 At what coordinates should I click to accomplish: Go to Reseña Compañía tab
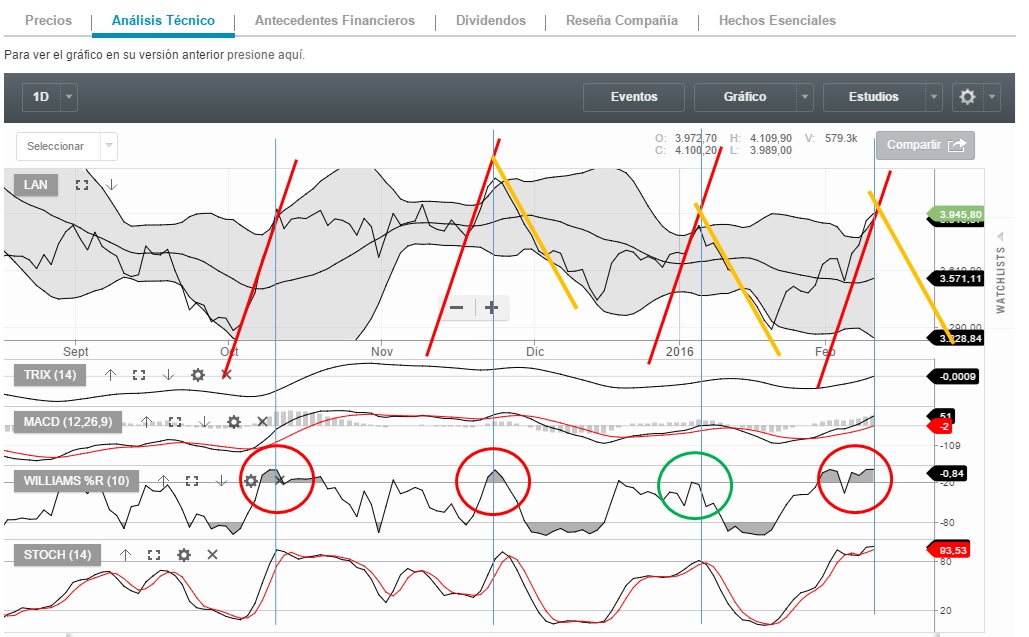click(x=621, y=20)
